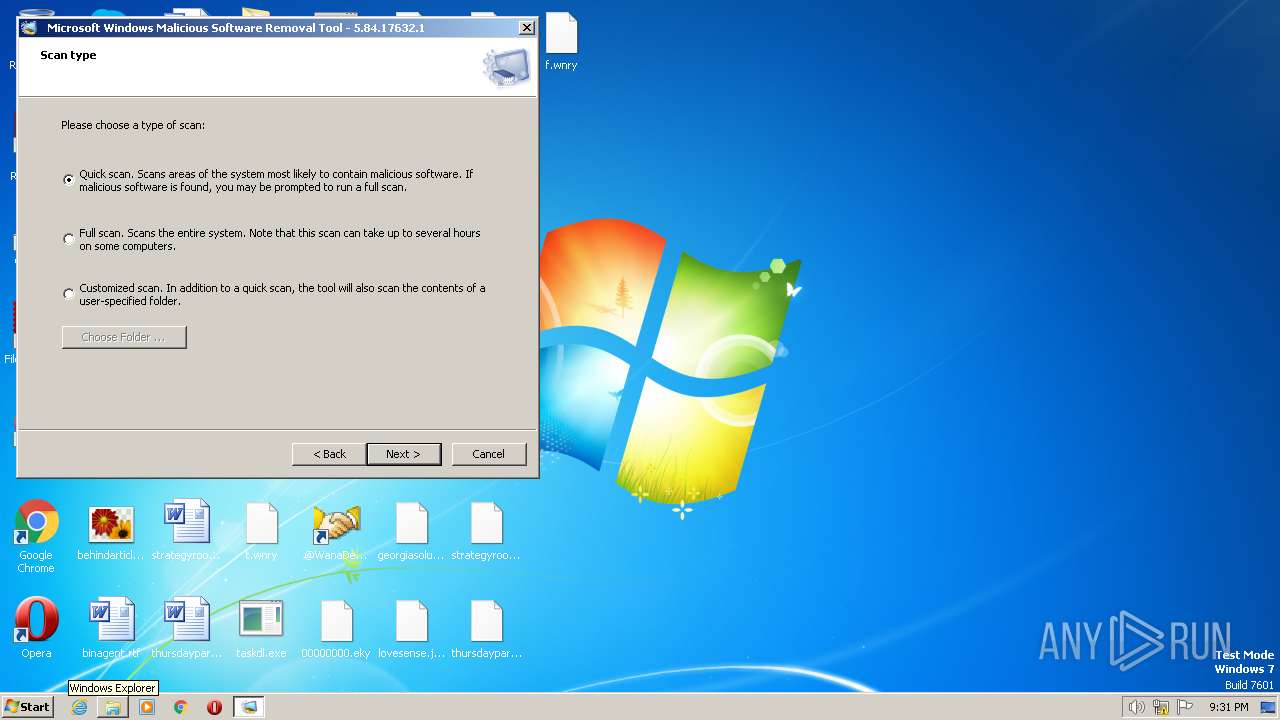This screenshot has height=720, width=1280.
Task: Go back with the < Back button
Action: [x=329, y=454]
